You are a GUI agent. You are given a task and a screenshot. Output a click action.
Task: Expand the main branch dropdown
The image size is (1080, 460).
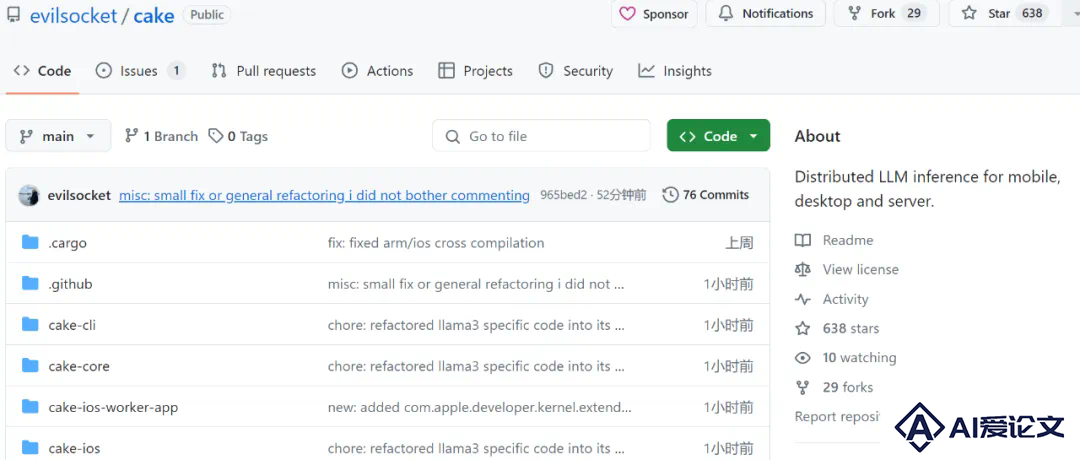click(x=58, y=136)
